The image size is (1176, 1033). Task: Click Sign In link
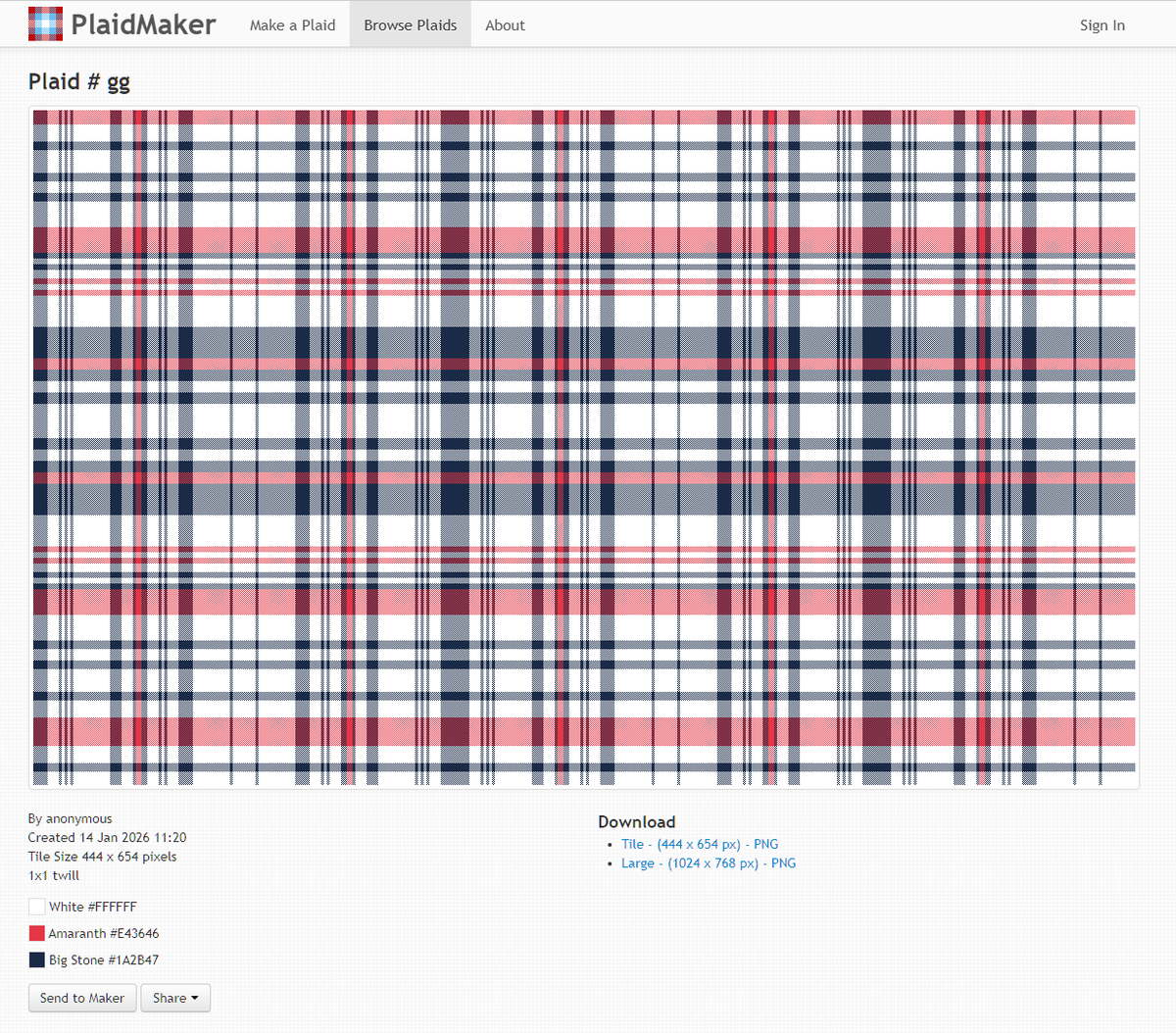coord(1102,25)
